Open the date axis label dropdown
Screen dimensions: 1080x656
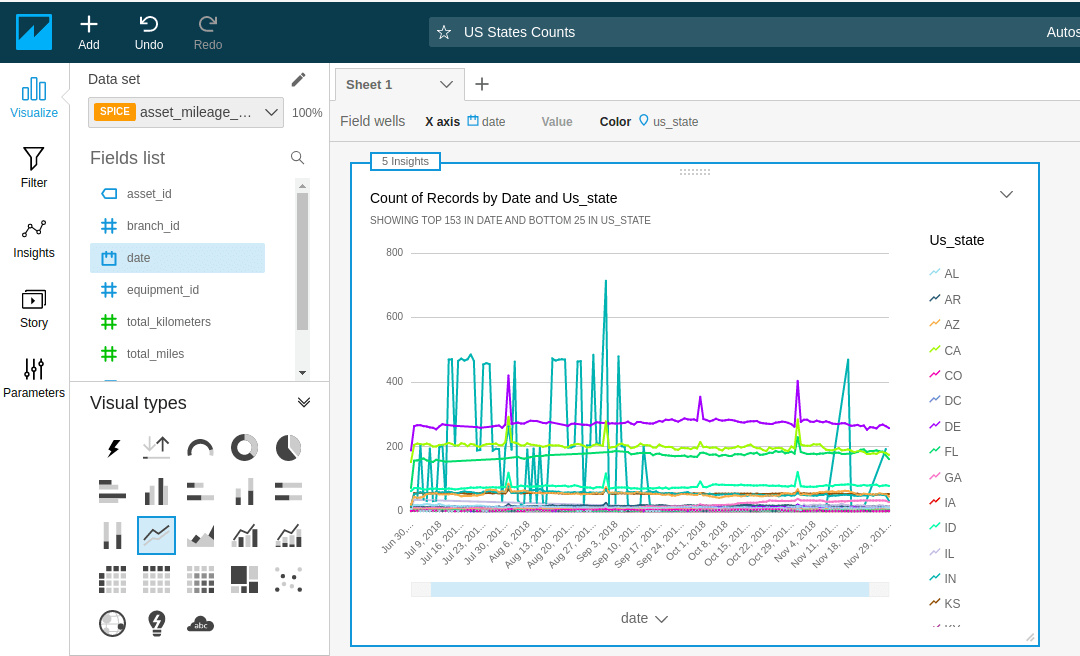pyautogui.click(x=644, y=618)
